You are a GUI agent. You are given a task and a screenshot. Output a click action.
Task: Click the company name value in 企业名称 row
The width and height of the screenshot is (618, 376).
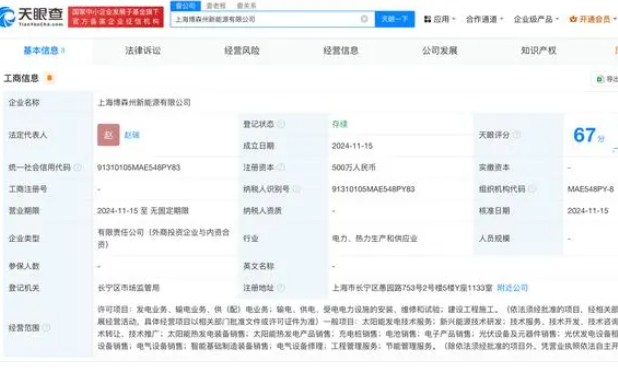click(x=144, y=102)
